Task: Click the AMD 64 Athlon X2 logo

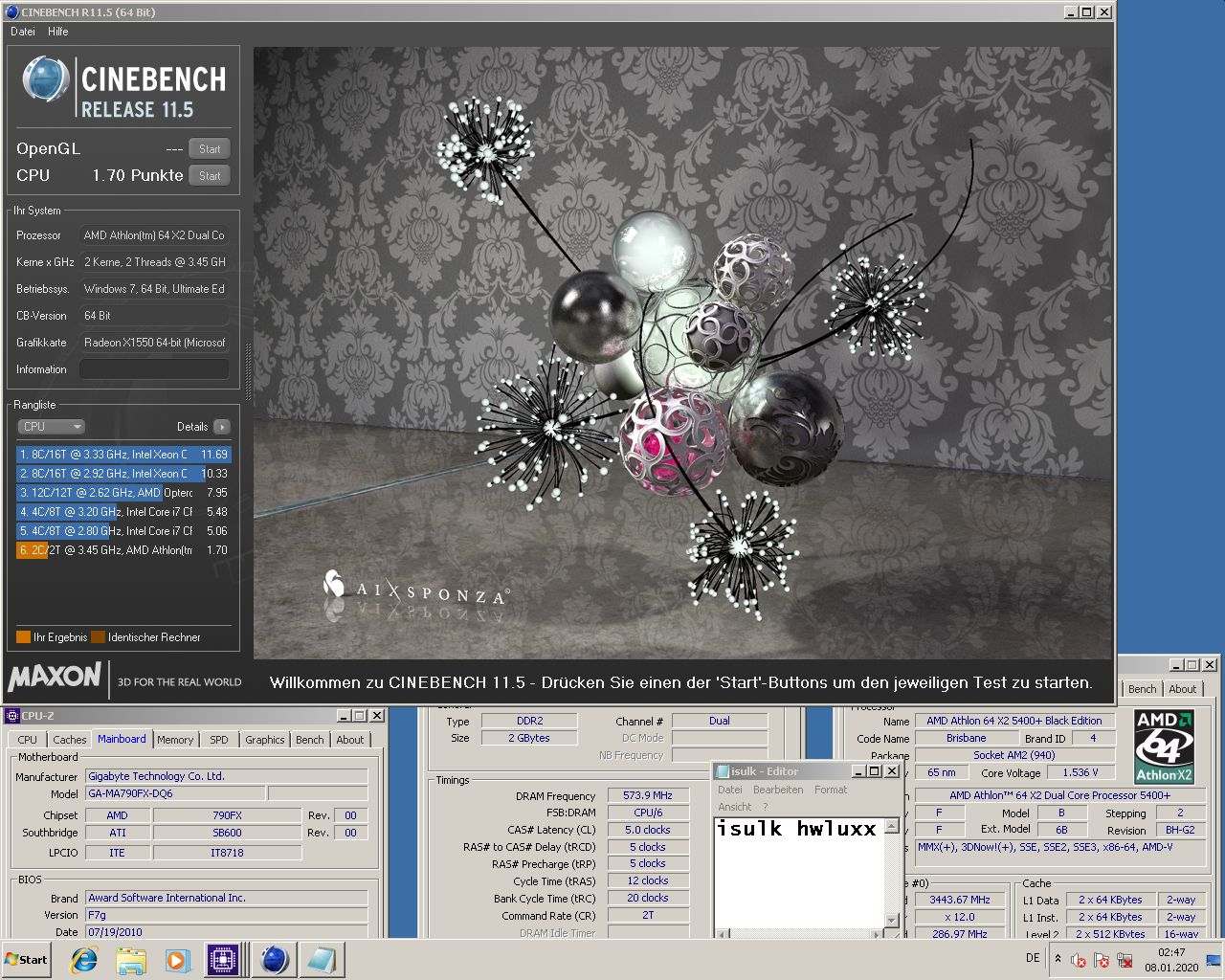Action: [x=1164, y=746]
